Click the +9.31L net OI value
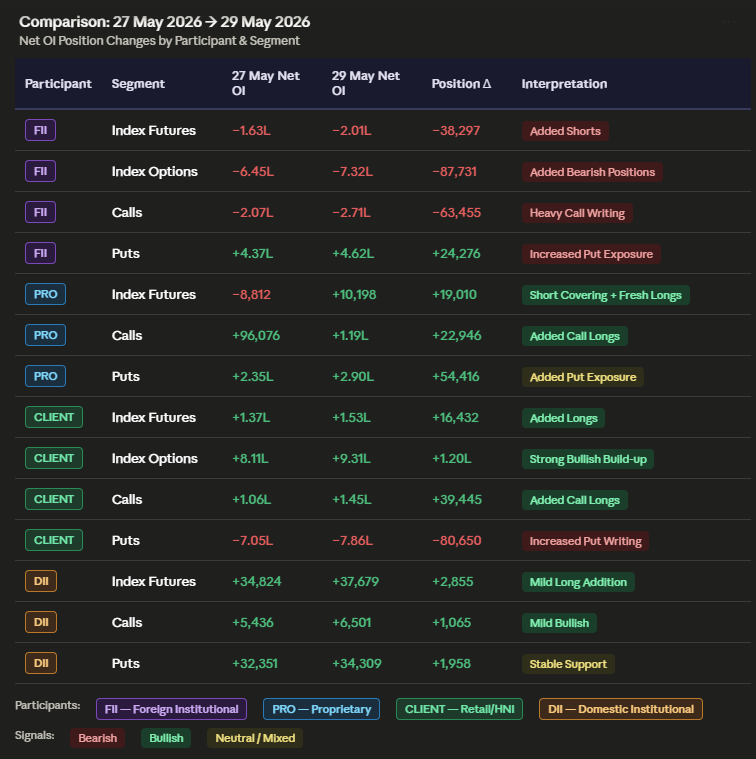Image resolution: width=756 pixels, height=759 pixels. pos(351,458)
